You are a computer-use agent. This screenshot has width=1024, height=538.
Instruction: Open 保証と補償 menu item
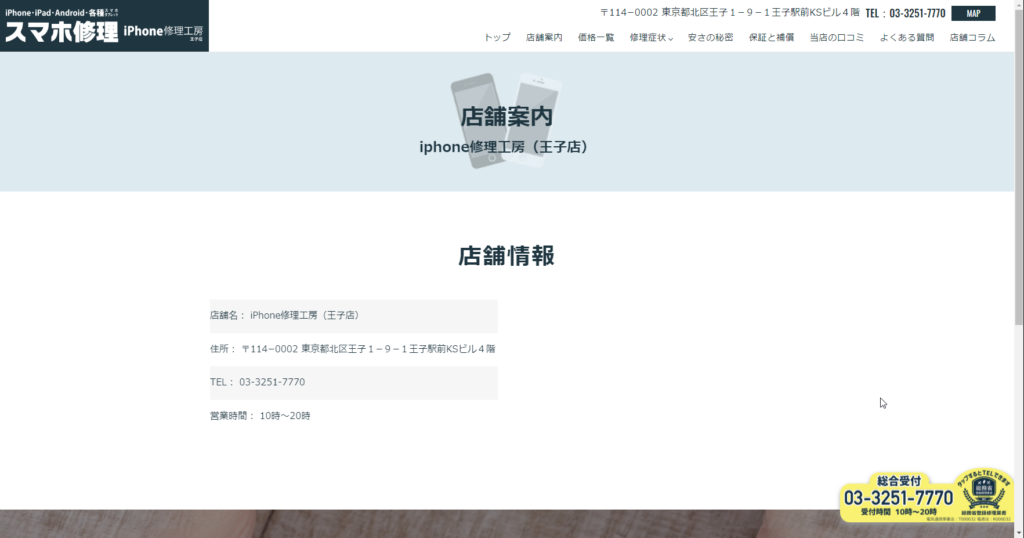(x=771, y=38)
